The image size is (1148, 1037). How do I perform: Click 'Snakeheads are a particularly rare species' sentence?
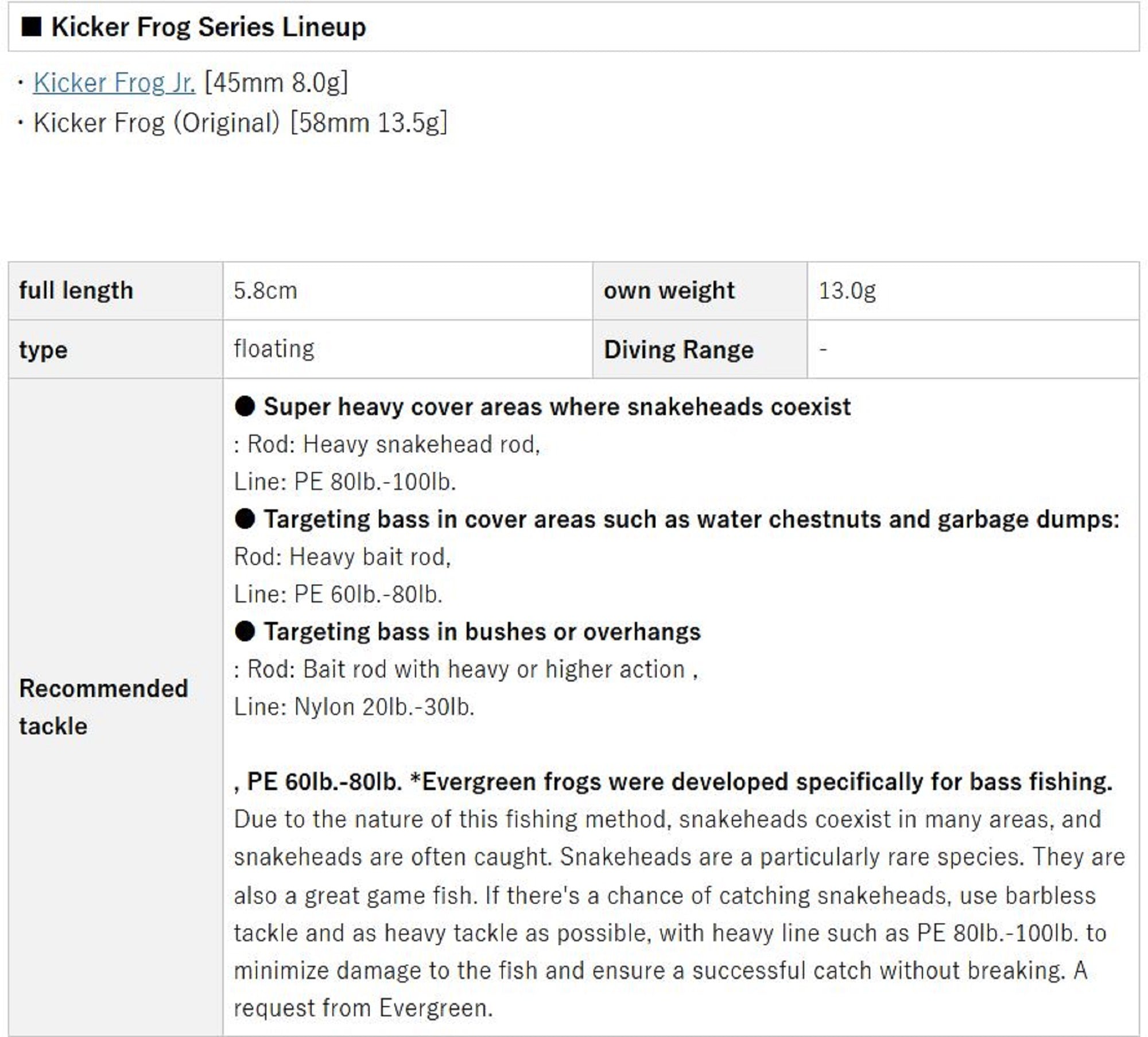[x=792, y=857]
